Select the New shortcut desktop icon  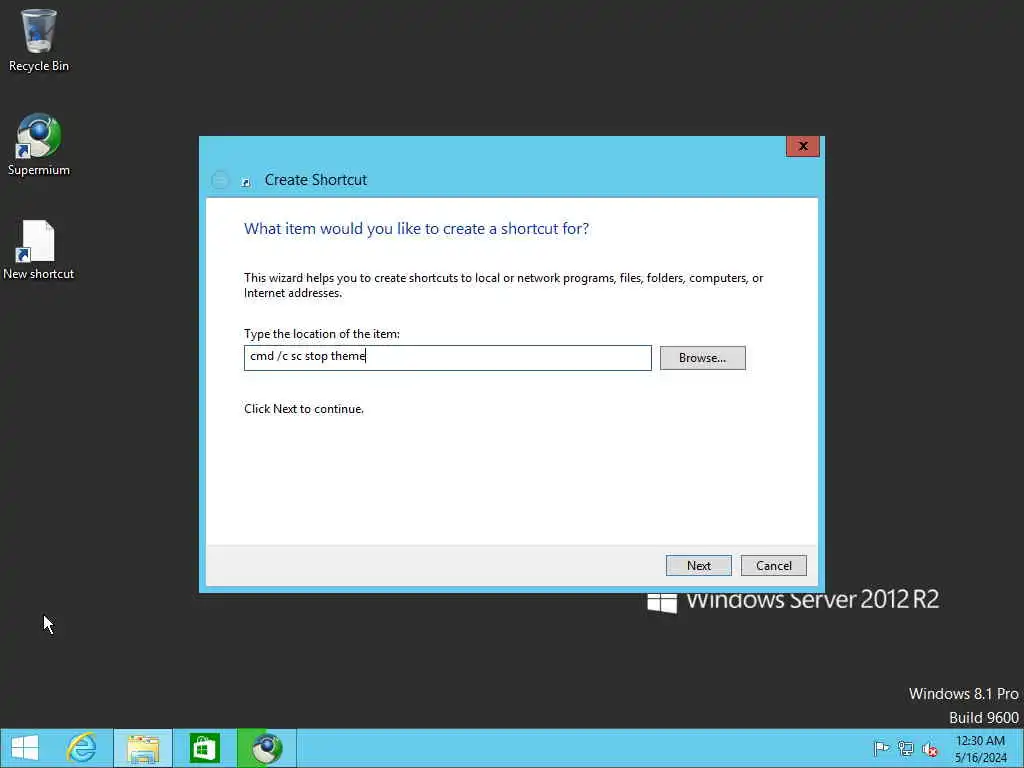39,249
